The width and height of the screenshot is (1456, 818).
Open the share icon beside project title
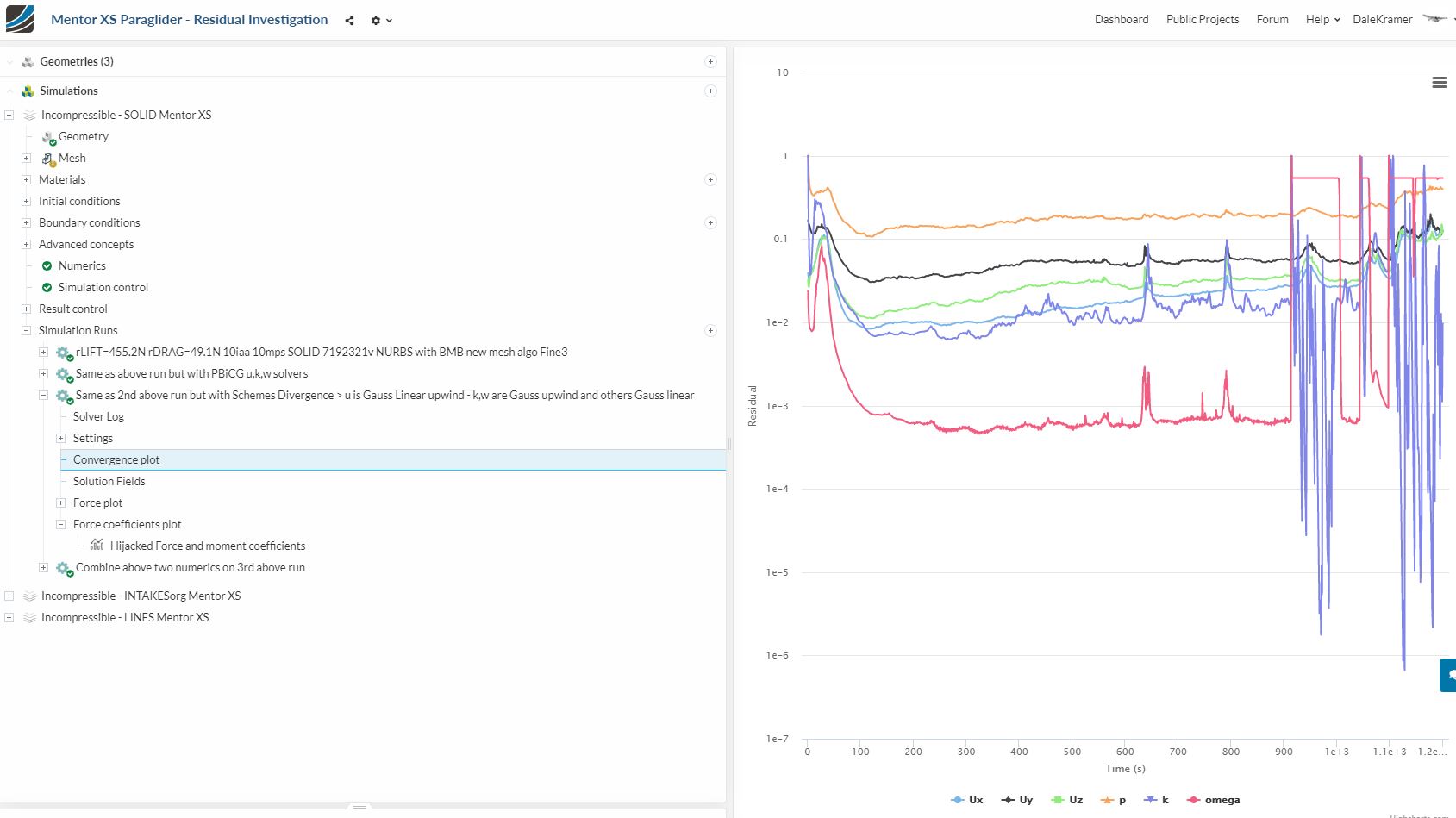(349, 20)
